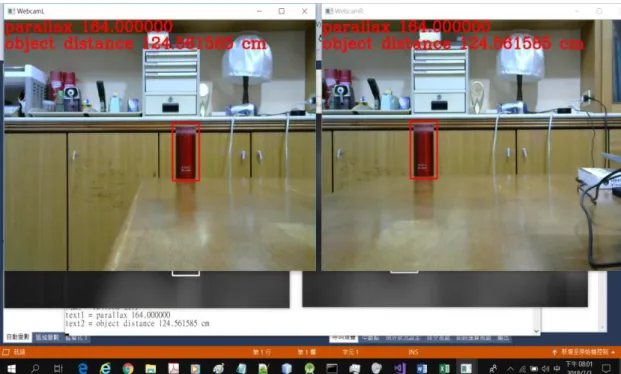
Task: Click the WebcamL window title bar icon
Action: tap(11, 11)
